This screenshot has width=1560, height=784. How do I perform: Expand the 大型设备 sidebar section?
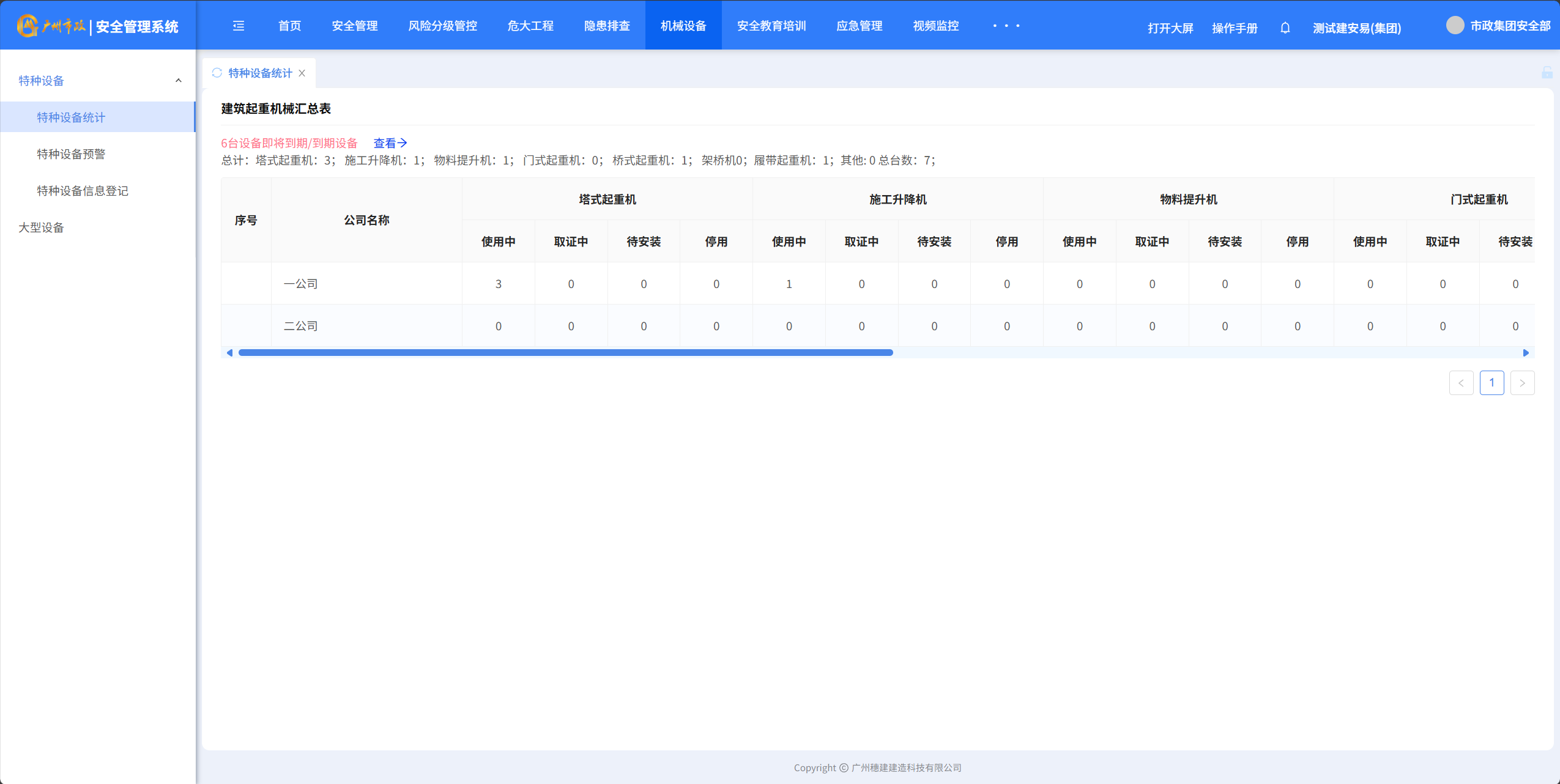coord(41,227)
